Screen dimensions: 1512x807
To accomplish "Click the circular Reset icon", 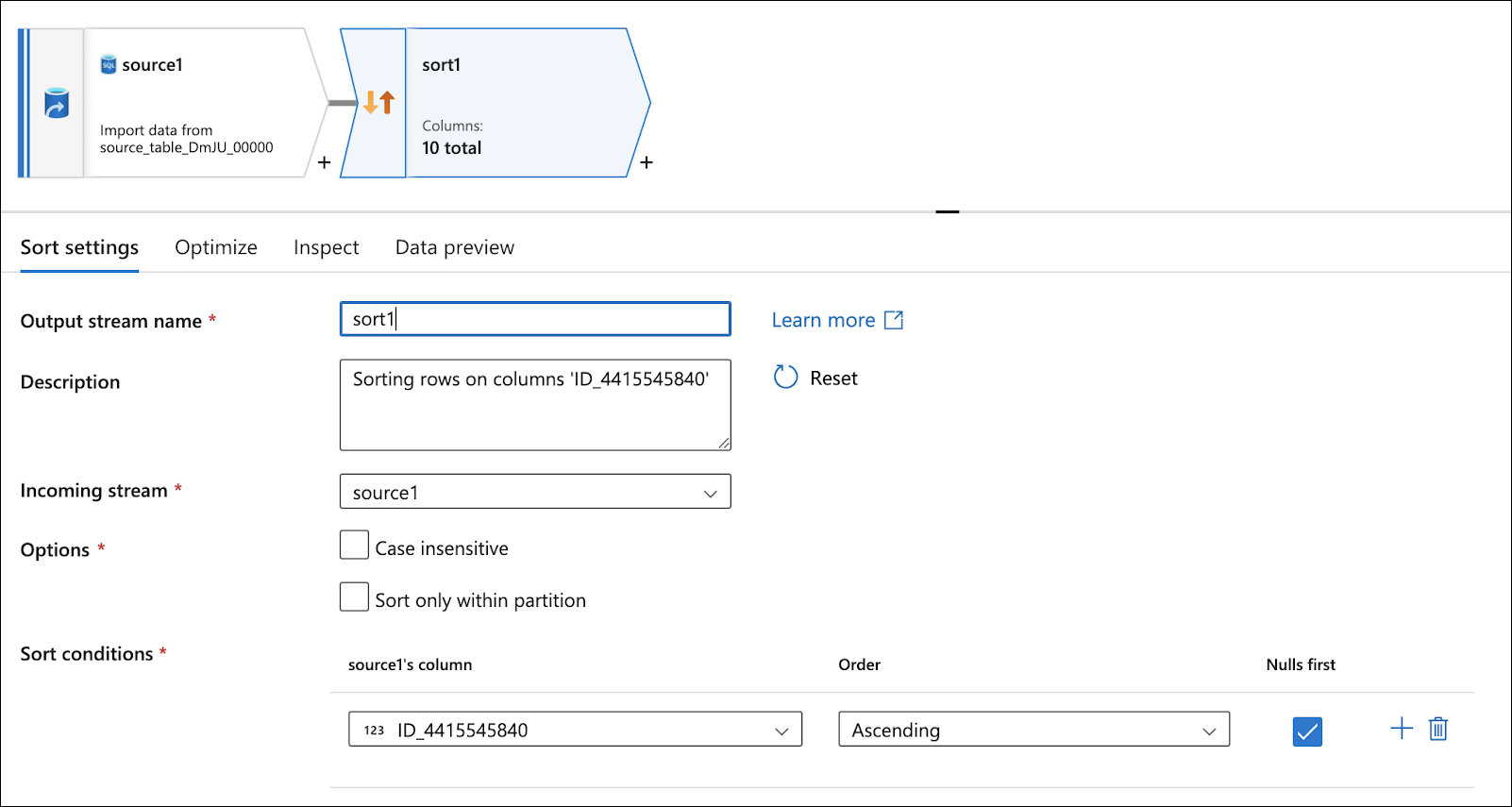I will [785, 378].
